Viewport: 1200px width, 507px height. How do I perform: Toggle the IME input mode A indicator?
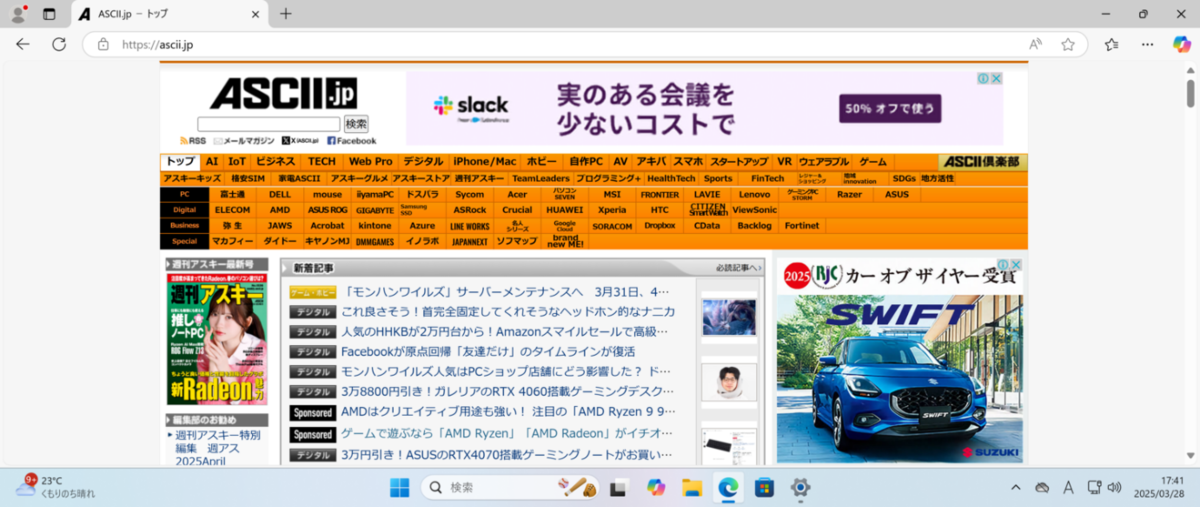[x=1068, y=488]
